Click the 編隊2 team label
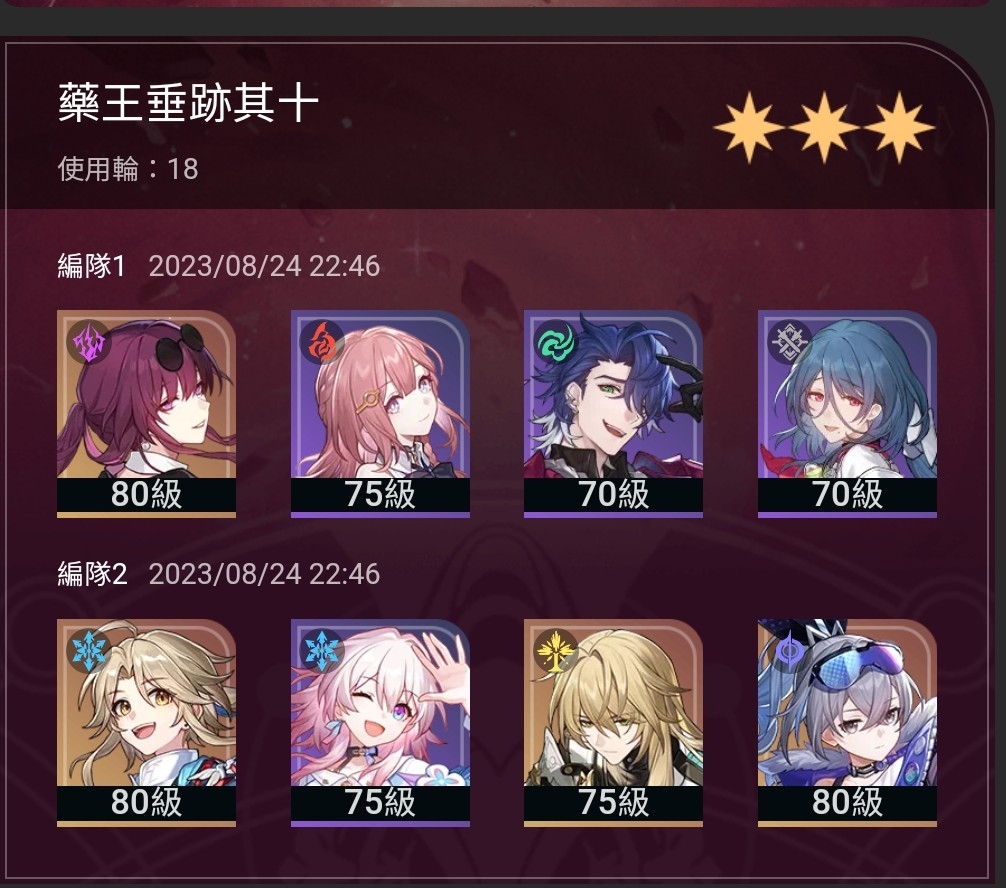The image size is (1006, 888). 92,574
